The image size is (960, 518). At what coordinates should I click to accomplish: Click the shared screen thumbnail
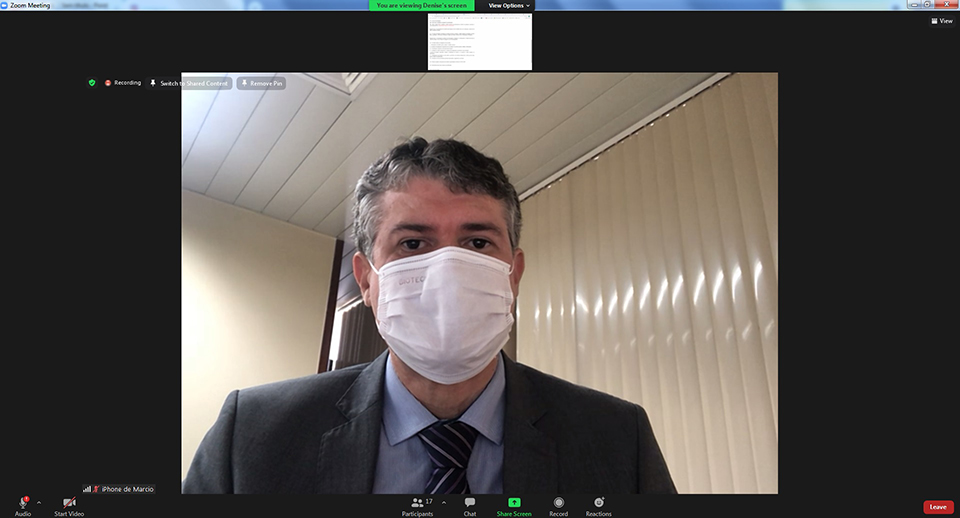click(480, 41)
